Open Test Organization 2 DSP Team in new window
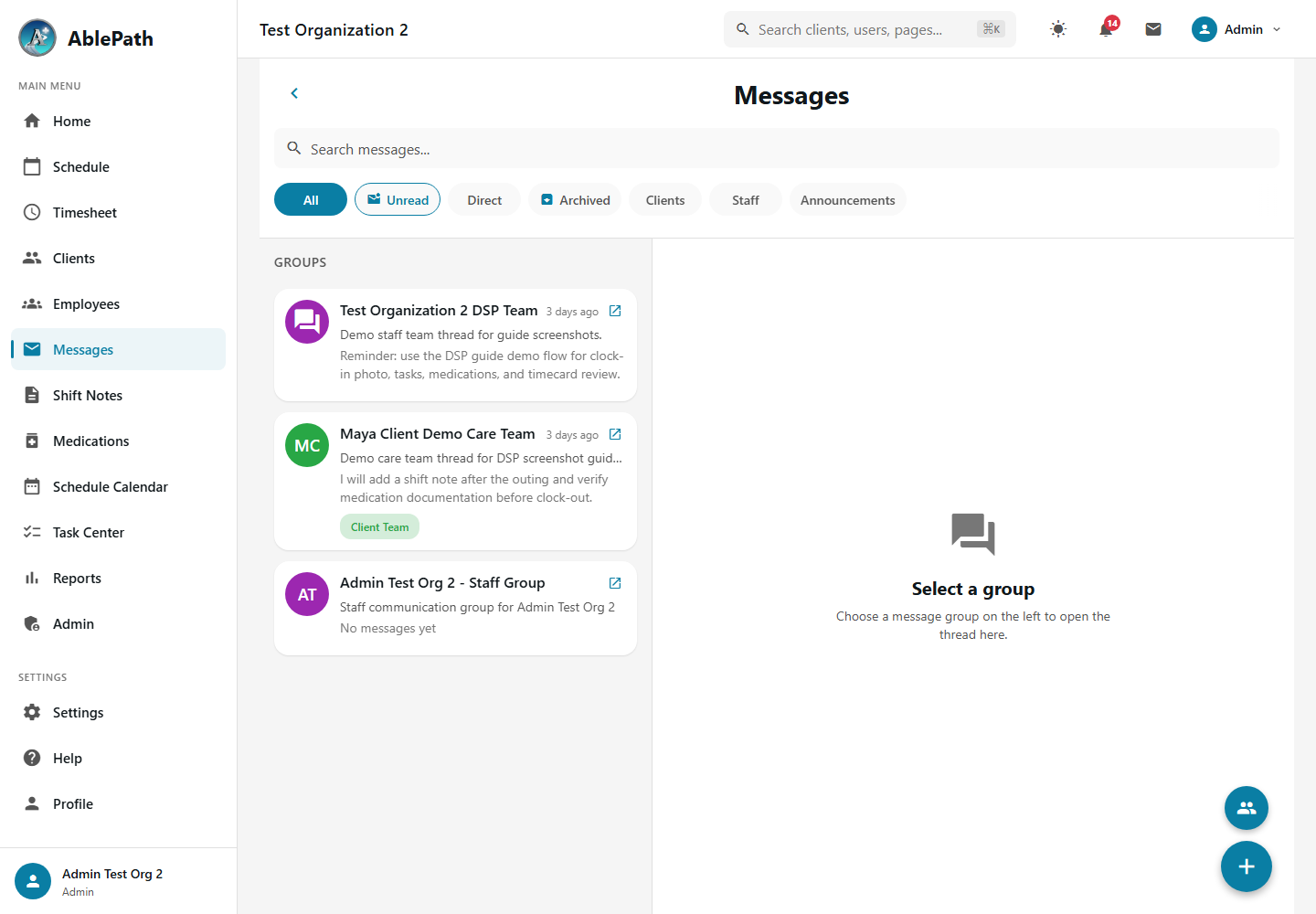Image resolution: width=1316 pixels, height=914 pixels. [x=615, y=311]
